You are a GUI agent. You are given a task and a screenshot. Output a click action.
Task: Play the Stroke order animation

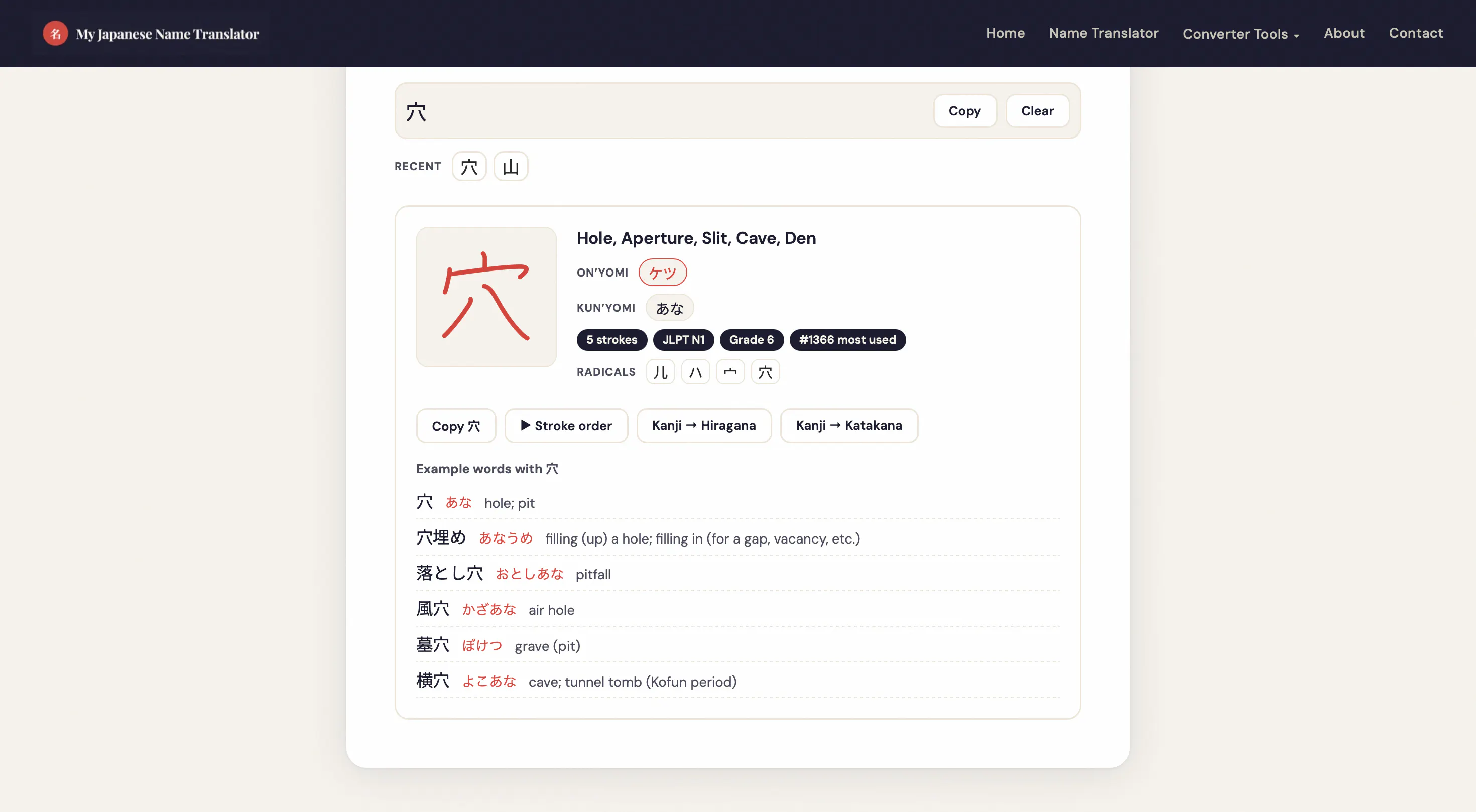[566, 426]
